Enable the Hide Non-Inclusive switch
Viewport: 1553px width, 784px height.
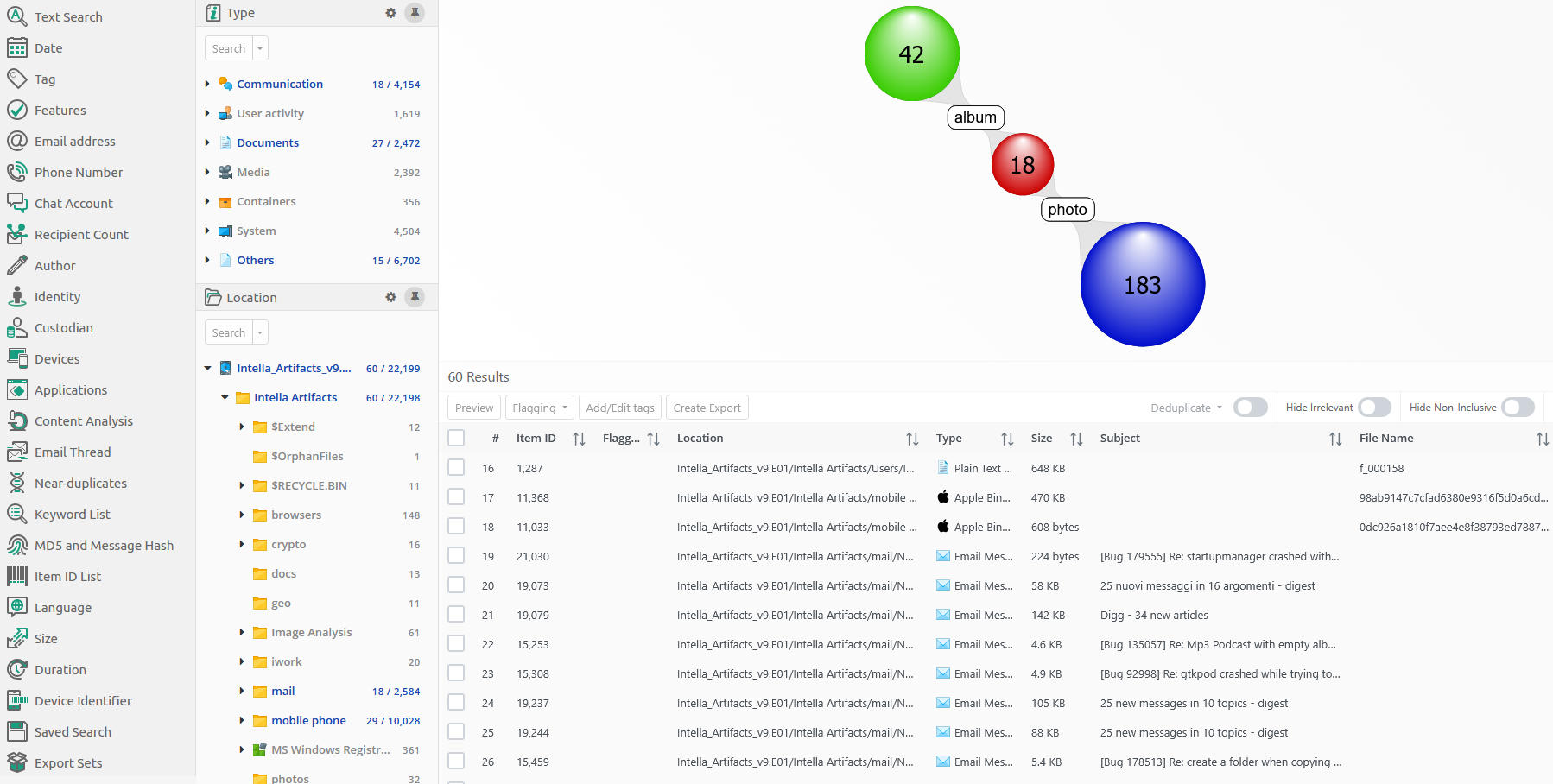click(1517, 408)
